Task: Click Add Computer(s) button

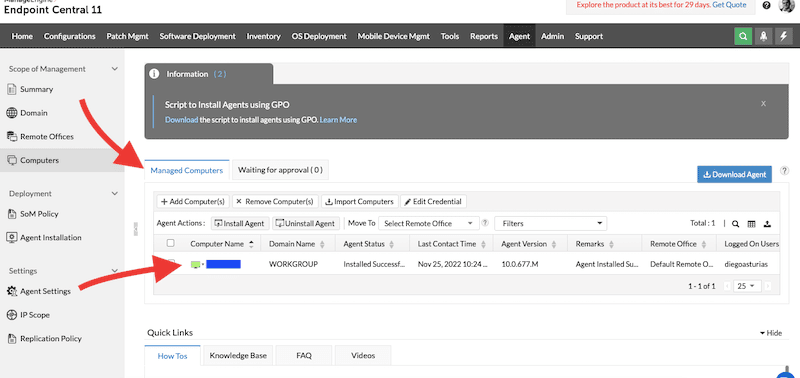Action: [193, 201]
